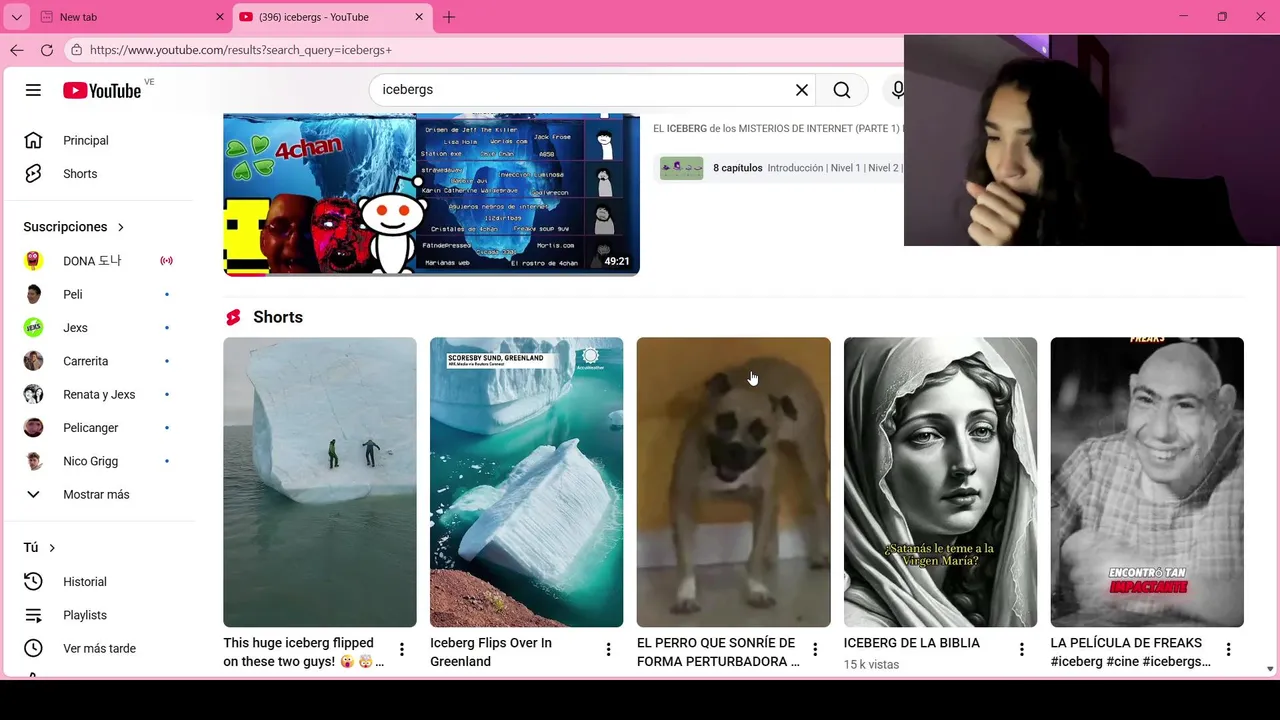Open options menu for EL PERRO QUE SONRÍE short

pyautogui.click(x=815, y=649)
